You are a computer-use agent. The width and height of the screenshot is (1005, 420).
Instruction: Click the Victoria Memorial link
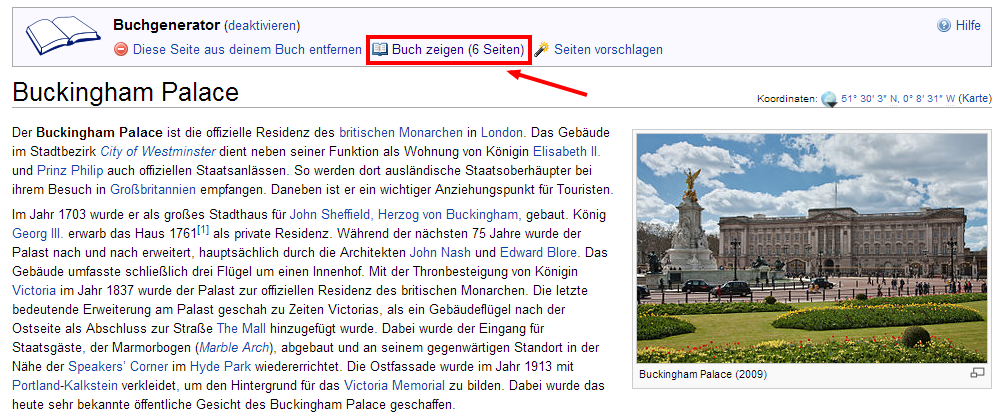[x=394, y=385]
